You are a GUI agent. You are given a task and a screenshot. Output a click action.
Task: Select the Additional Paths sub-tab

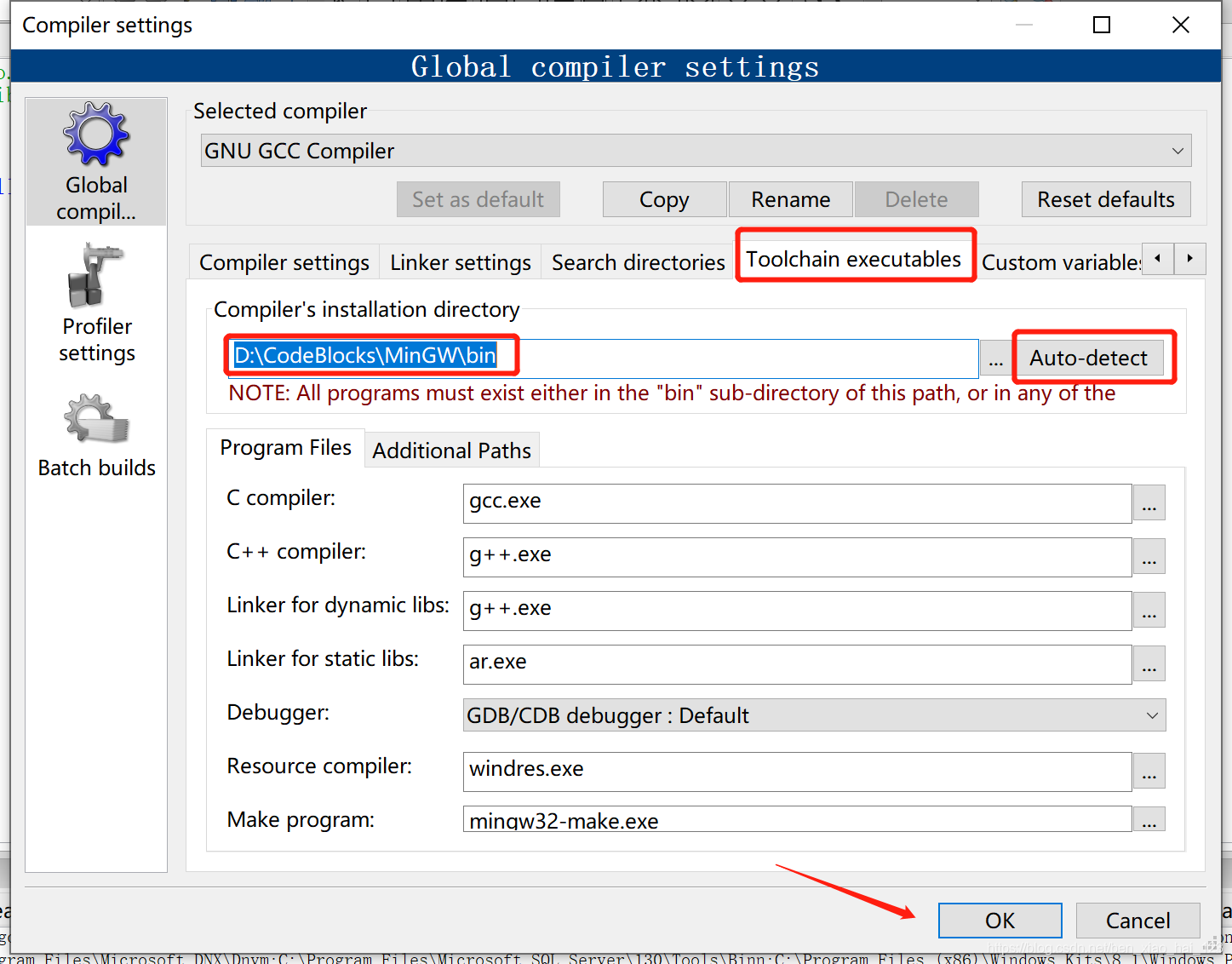pyautogui.click(x=452, y=450)
